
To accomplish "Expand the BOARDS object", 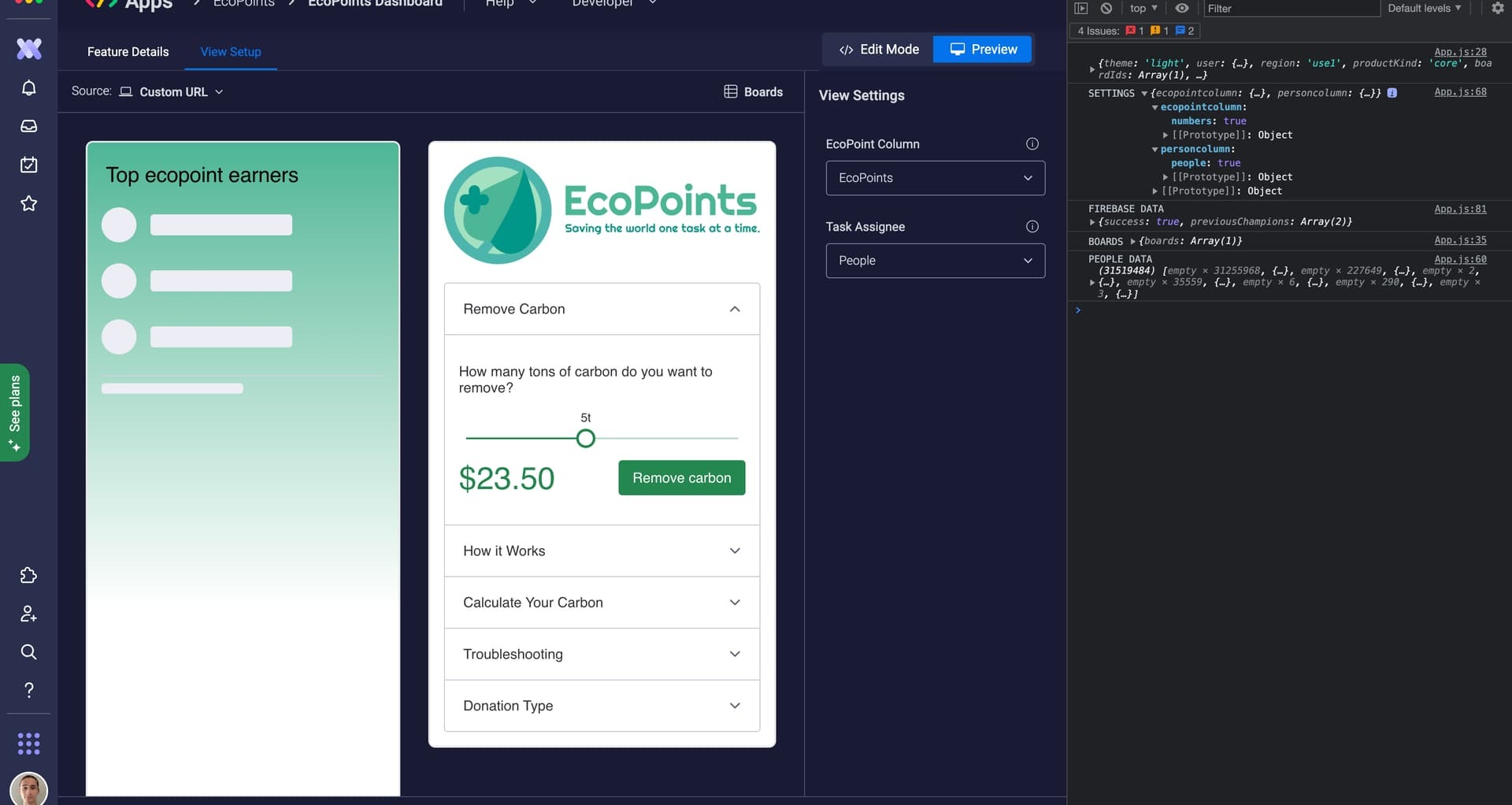I will 1133,241.
